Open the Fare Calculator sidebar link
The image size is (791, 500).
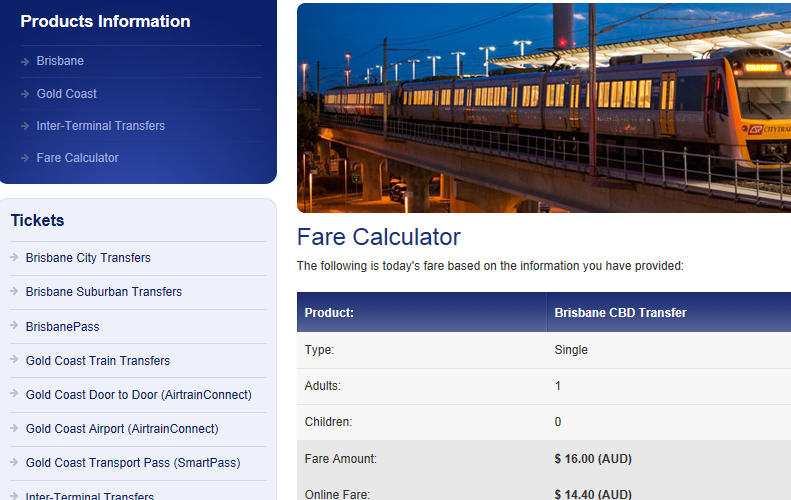[77, 158]
